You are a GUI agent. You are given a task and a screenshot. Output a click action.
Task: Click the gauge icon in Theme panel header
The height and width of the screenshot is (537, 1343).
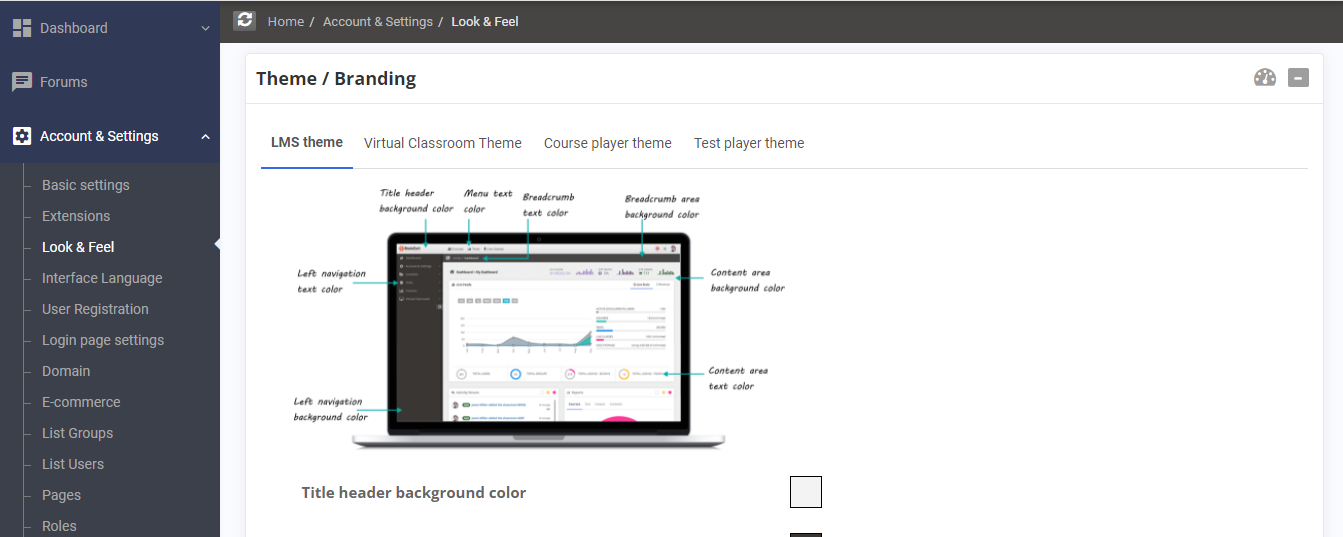(1265, 78)
